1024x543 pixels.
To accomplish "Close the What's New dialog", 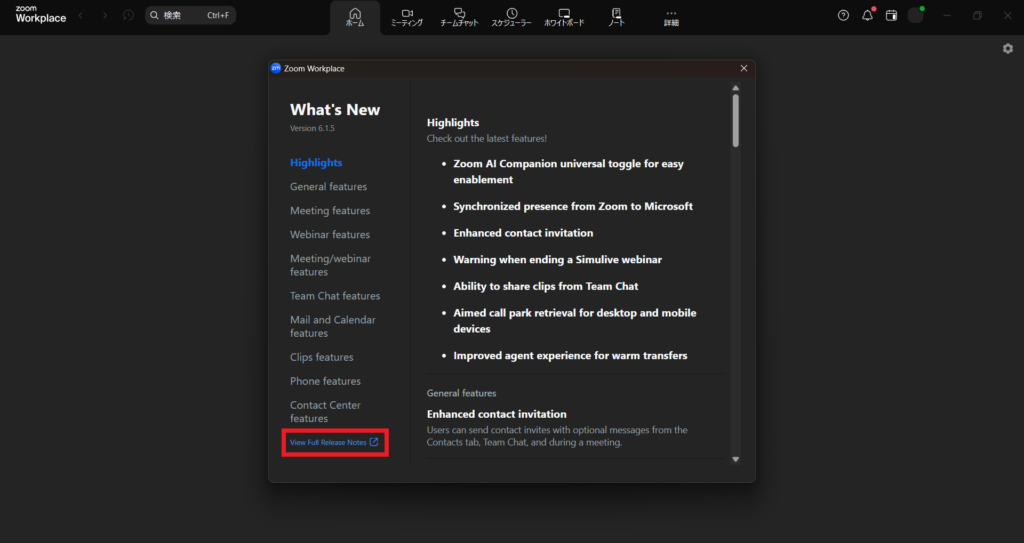I will [x=743, y=68].
